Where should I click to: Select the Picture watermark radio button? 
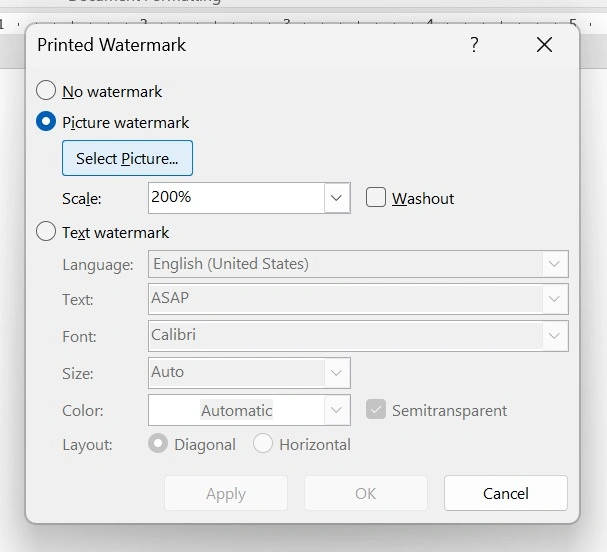point(46,121)
